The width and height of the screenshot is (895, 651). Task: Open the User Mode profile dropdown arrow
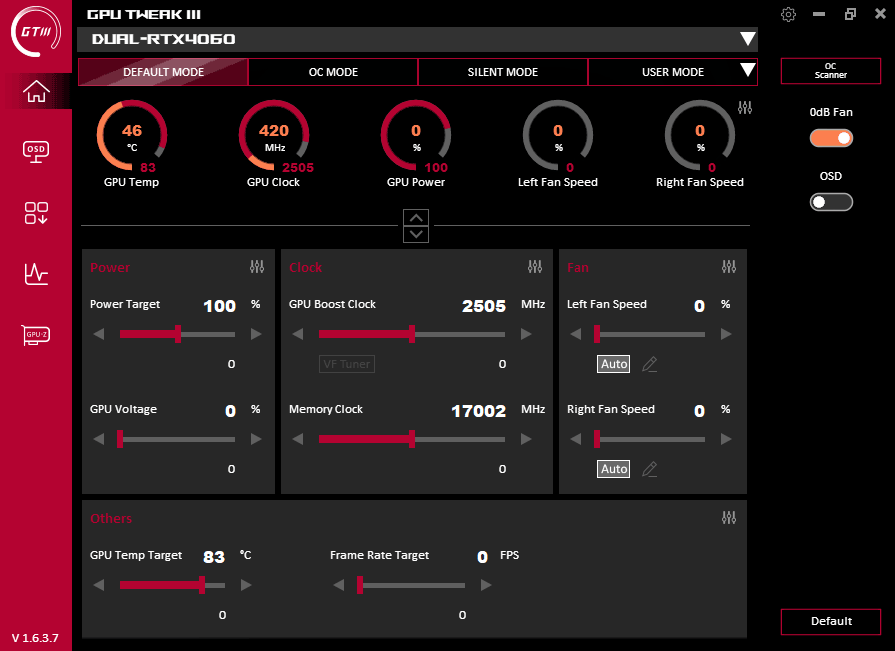click(747, 70)
